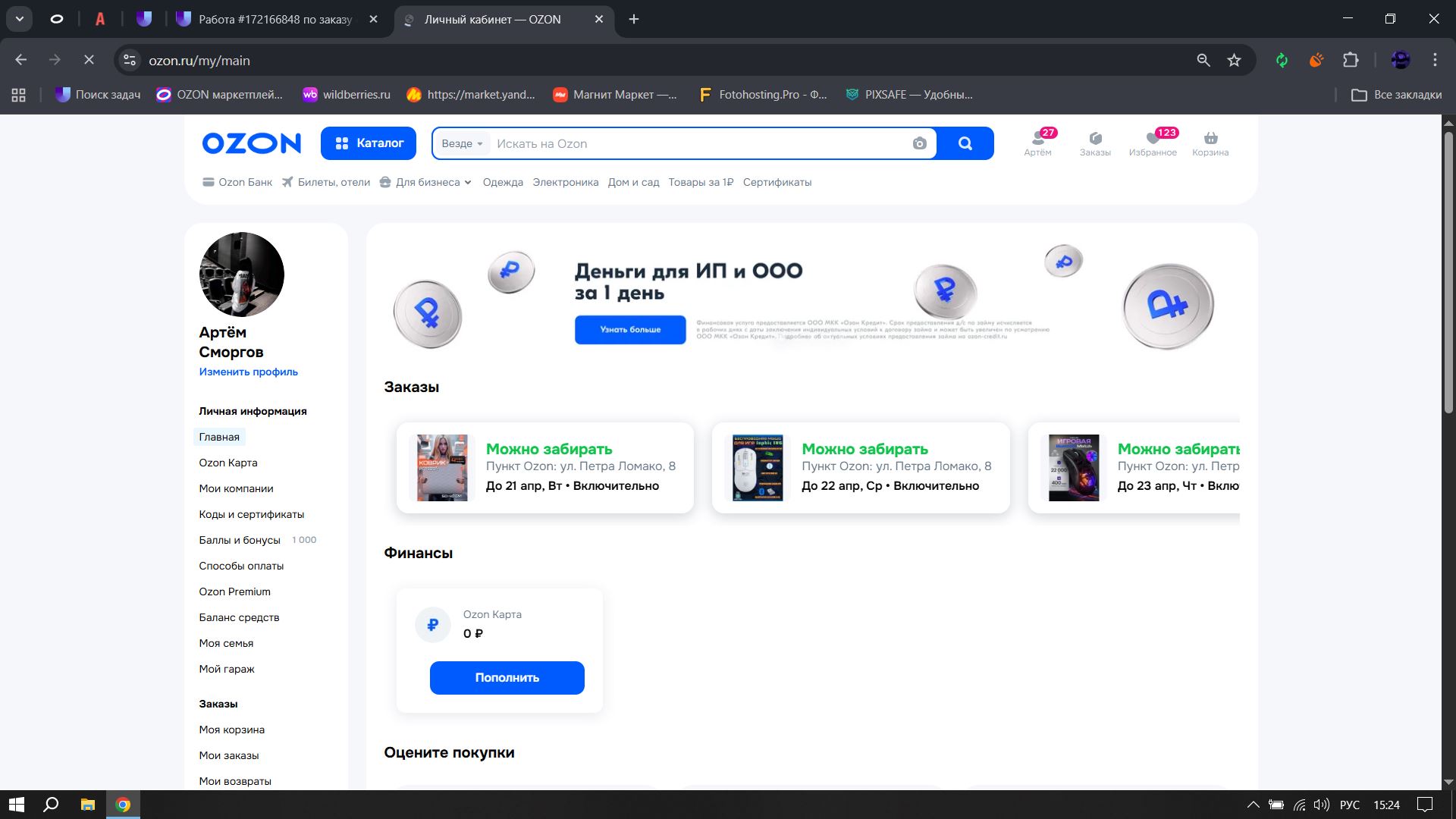This screenshot has height=819, width=1456.
Task: Click the Узнать больше banner button
Action: 630,330
